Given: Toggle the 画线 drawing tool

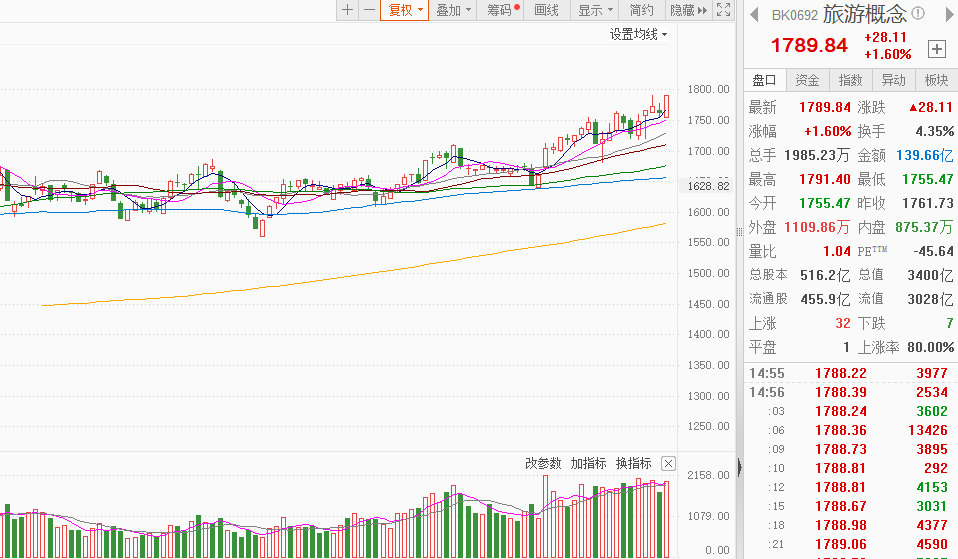Looking at the screenshot, I should (547, 10).
